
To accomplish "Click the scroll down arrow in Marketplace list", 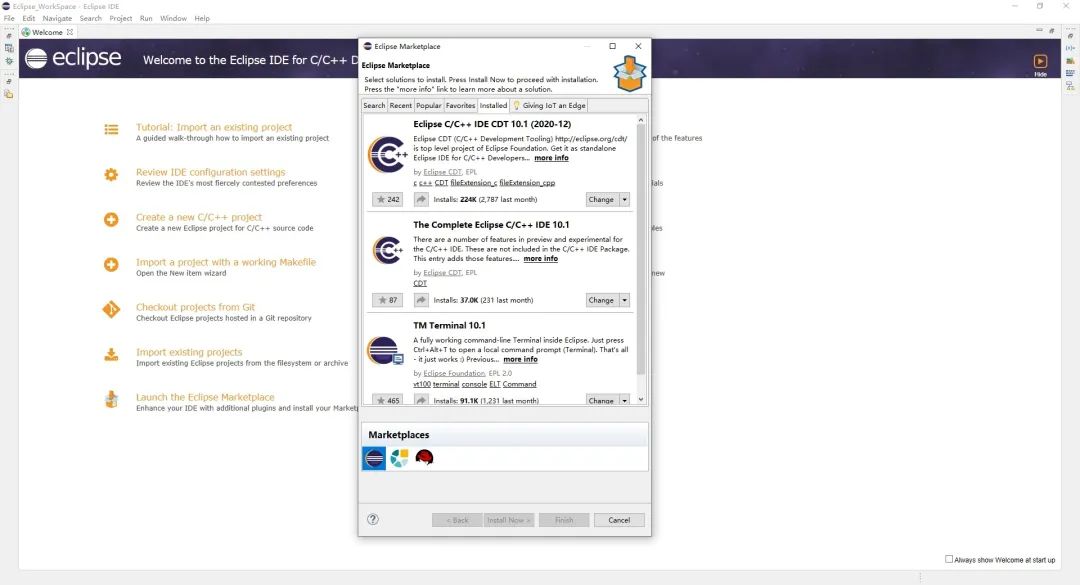I will coord(641,399).
